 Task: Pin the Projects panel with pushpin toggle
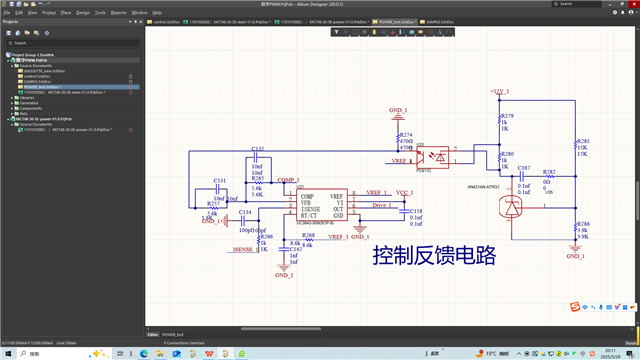136,22
